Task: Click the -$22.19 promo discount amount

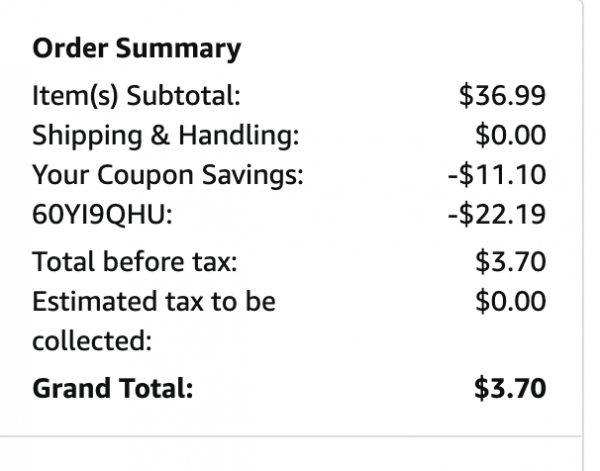Action: pos(497,214)
